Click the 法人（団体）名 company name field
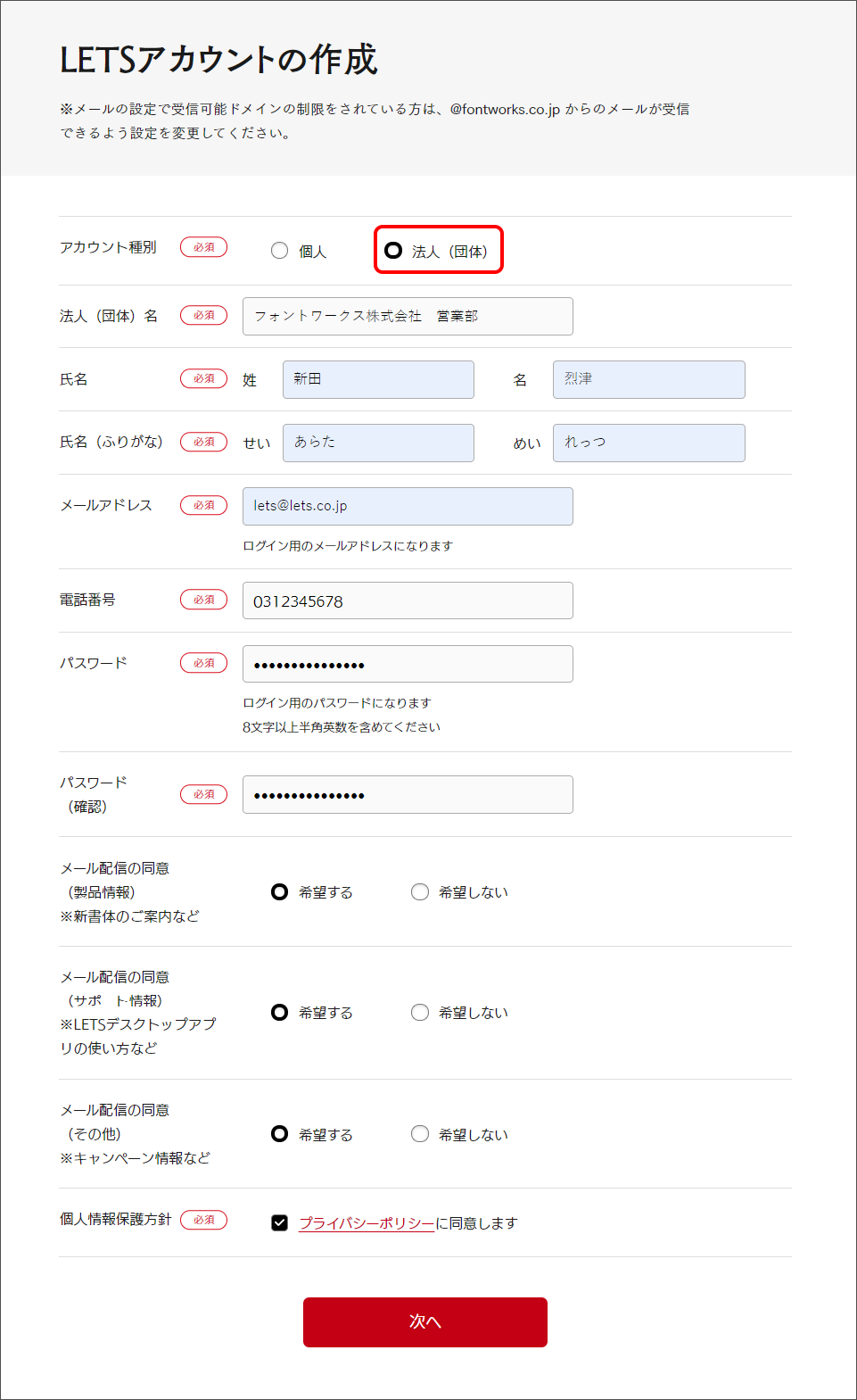Viewport: 857px width, 1400px height. click(x=408, y=317)
